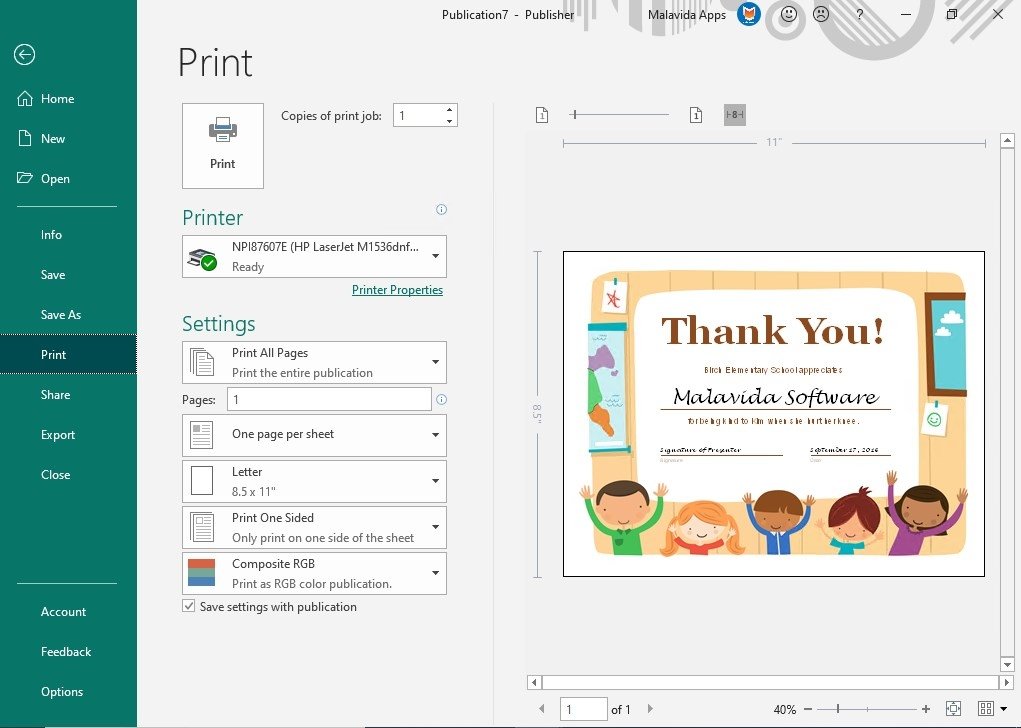Open Save As from the sidebar
1021x728 pixels.
coord(61,315)
